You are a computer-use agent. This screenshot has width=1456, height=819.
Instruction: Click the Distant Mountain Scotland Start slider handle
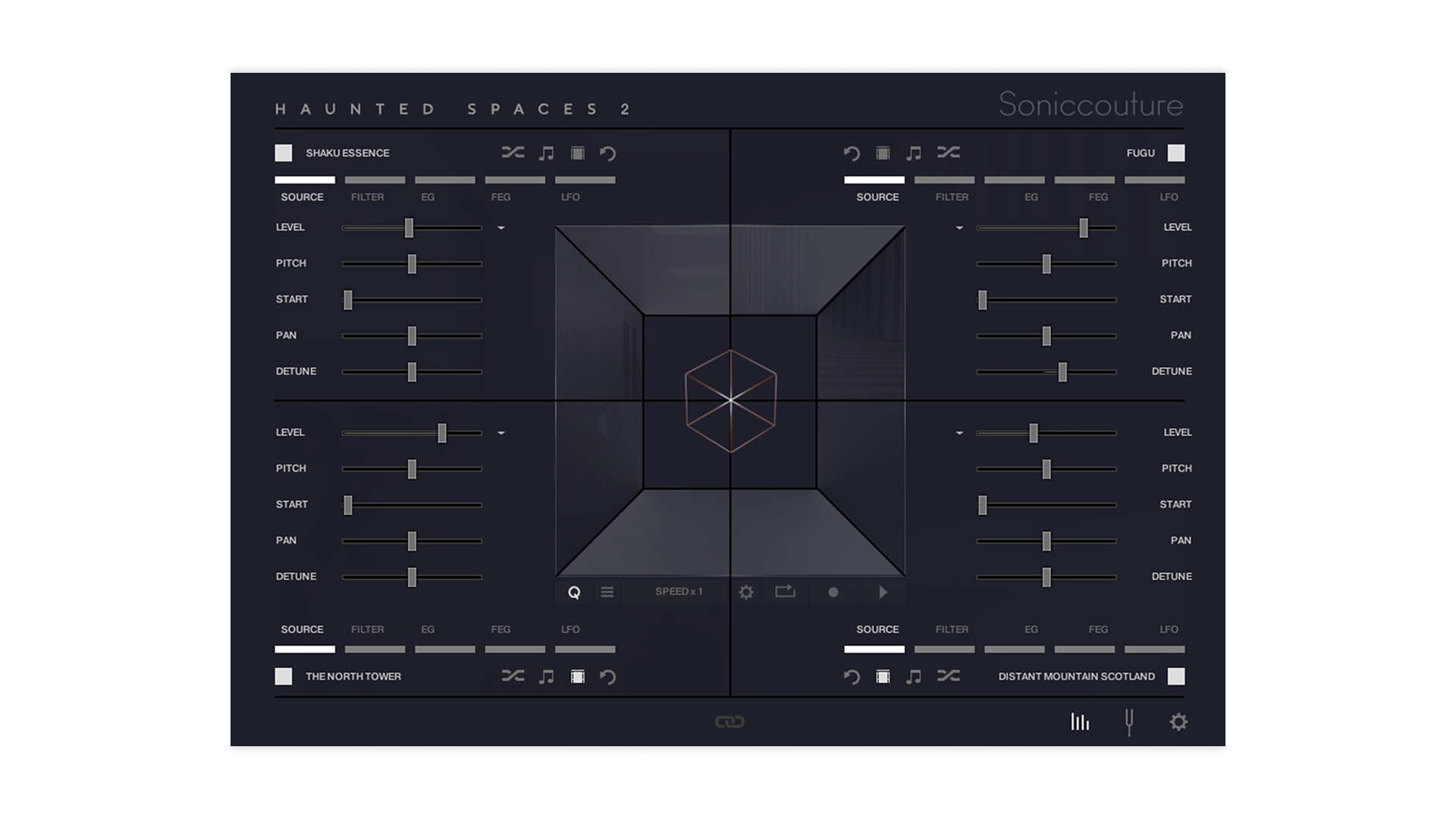pyautogui.click(x=983, y=505)
